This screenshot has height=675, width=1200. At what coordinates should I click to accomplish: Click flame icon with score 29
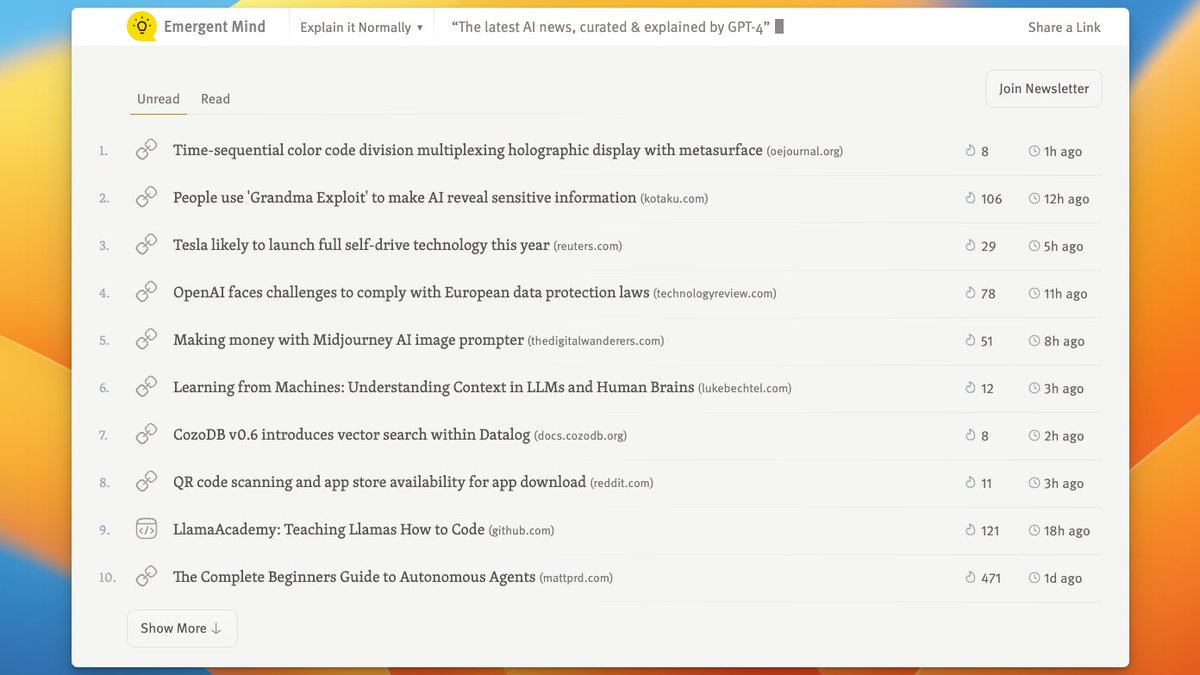(x=970, y=245)
